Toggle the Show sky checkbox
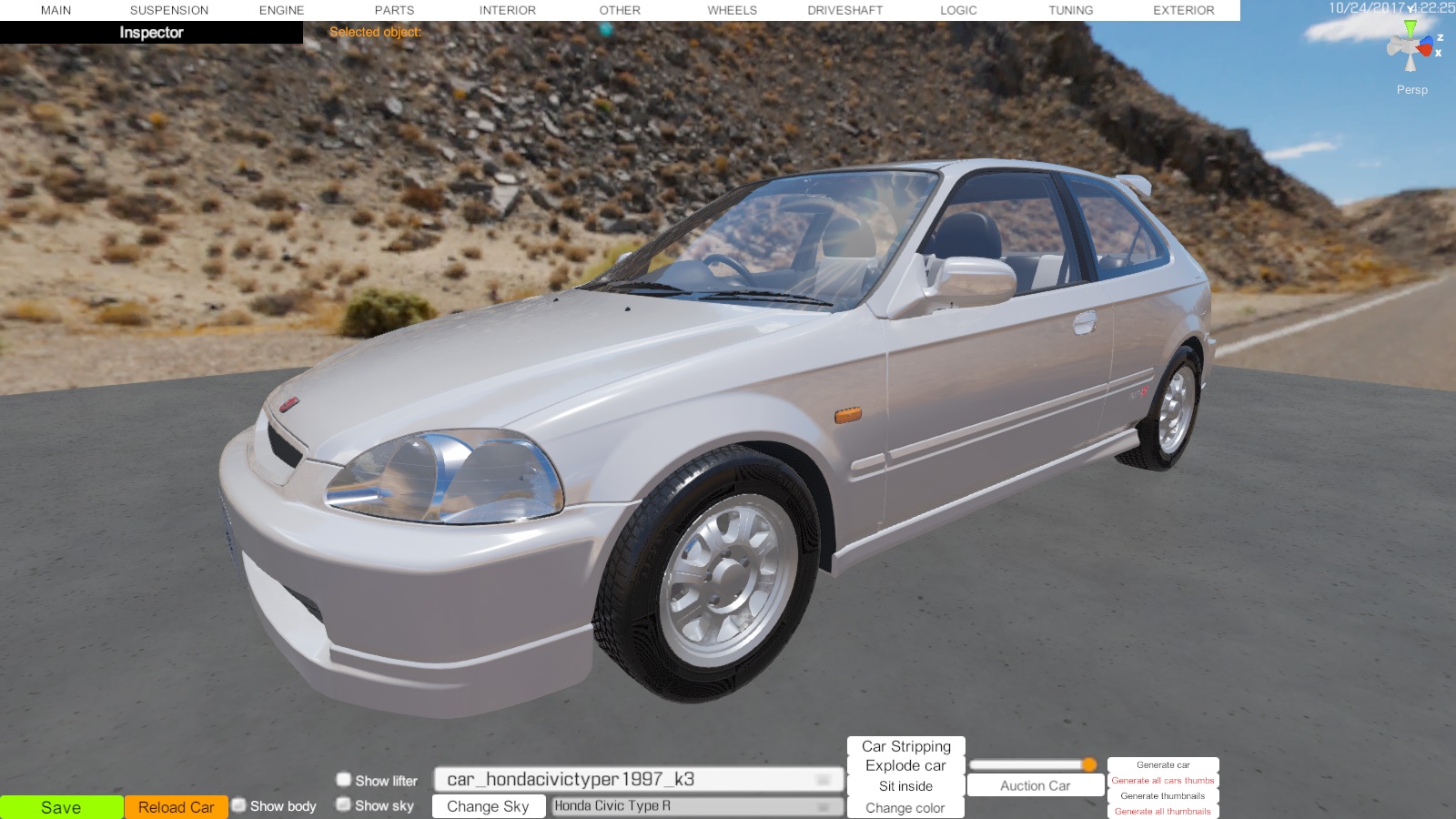 [x=344, y=804]
